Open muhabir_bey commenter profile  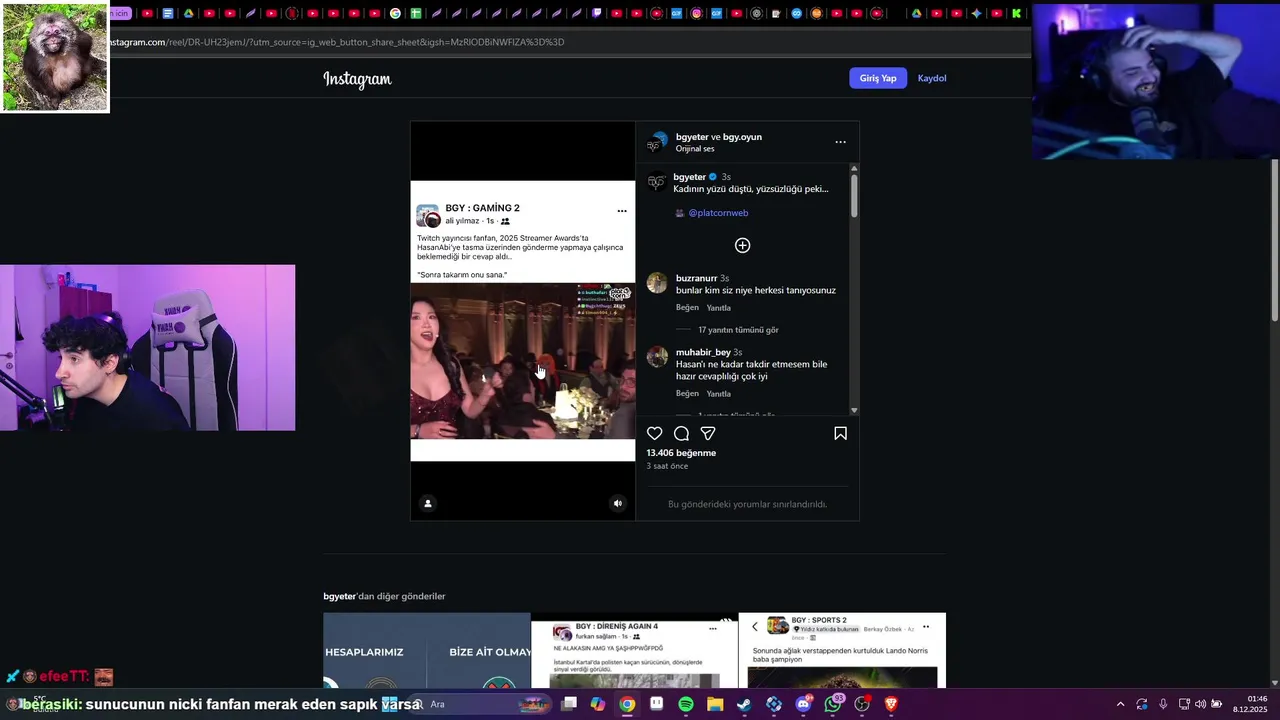703,352
